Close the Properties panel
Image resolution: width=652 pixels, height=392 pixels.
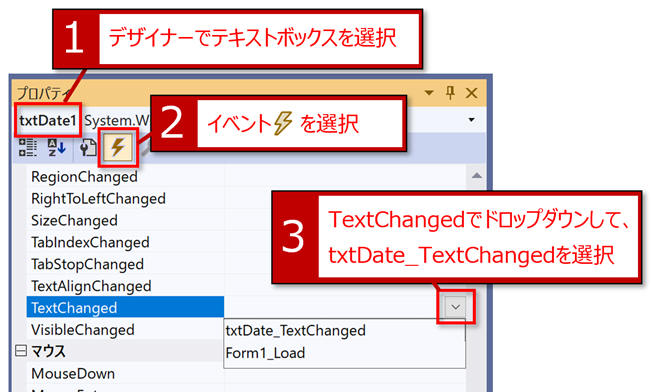pyautogui.click(x=472, y=92)
